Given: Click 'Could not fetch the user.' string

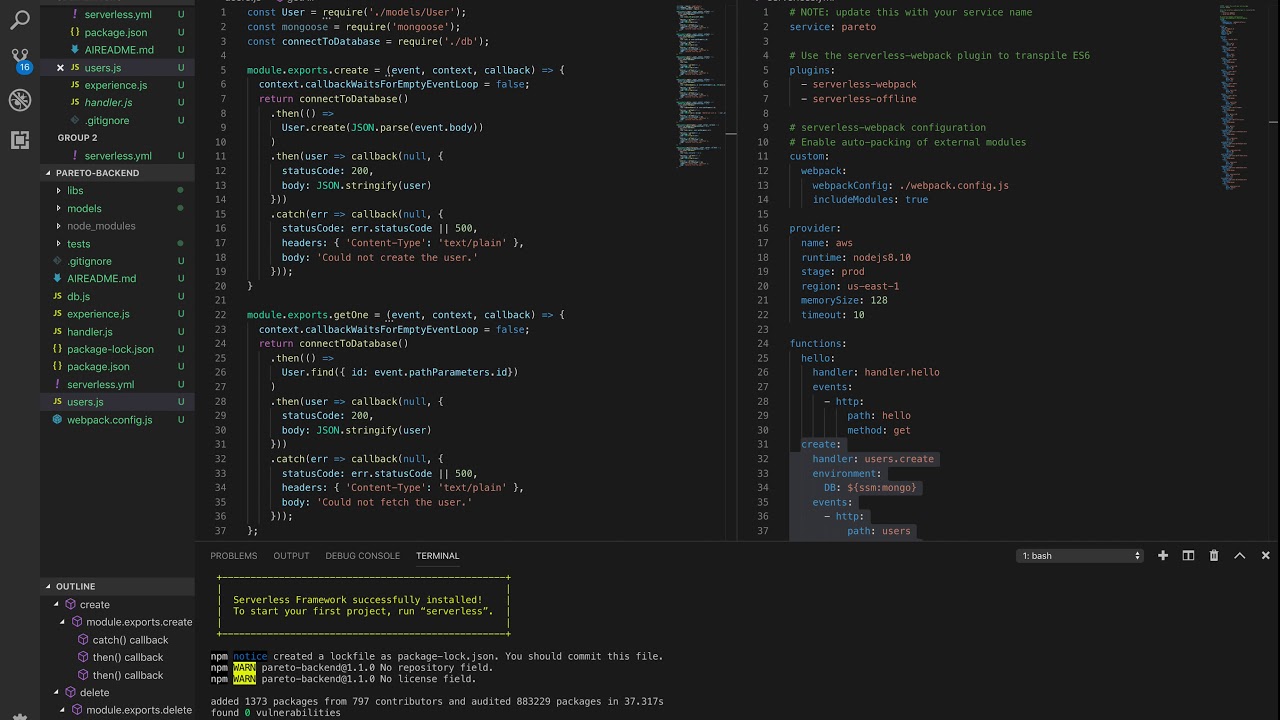Looking at the screenshot, I should pos(394,502).
